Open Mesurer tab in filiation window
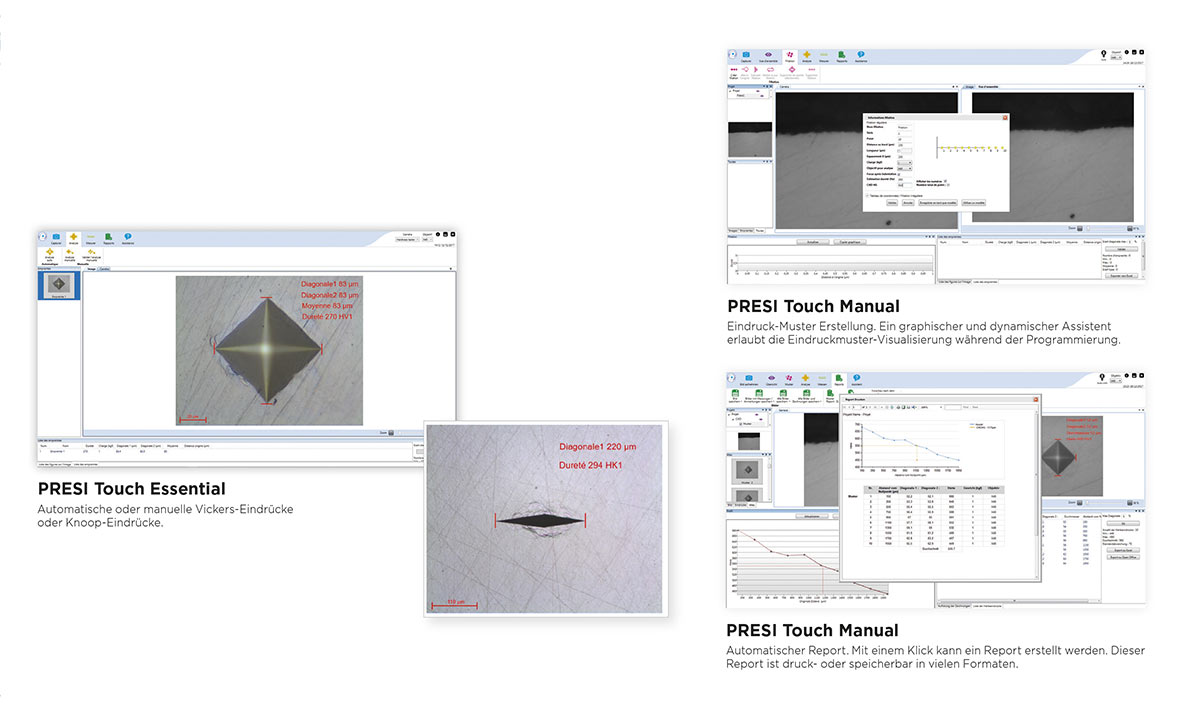 824,56
